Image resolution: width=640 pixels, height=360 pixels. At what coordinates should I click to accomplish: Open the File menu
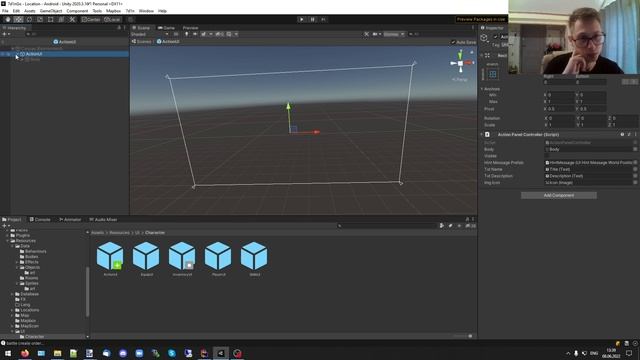(x=5, y=11)
